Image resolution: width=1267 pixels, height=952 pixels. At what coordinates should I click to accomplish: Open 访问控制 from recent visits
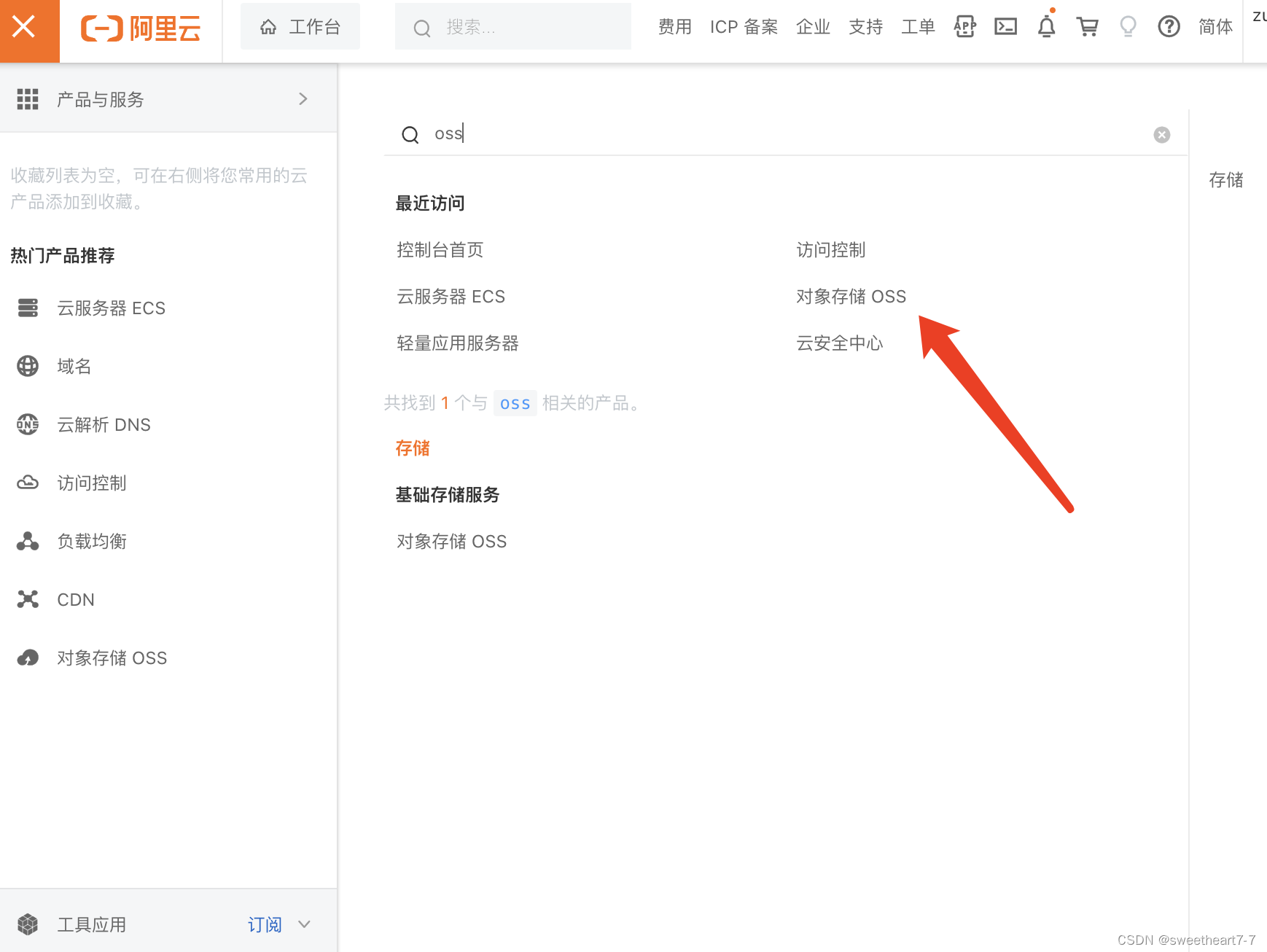click(831, 250)
